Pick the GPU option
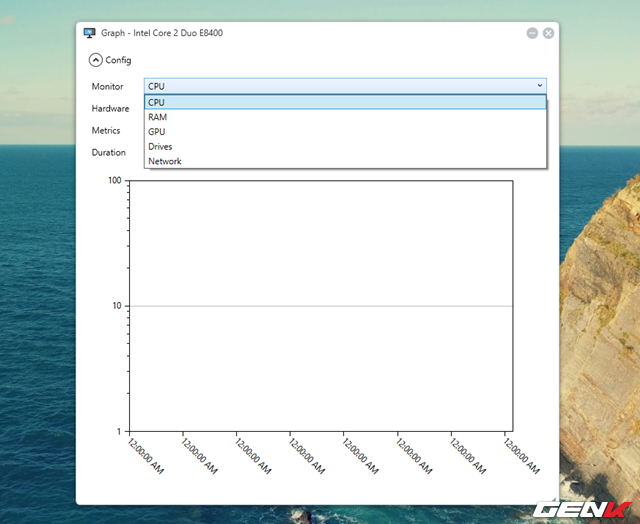 coord(157,132)
